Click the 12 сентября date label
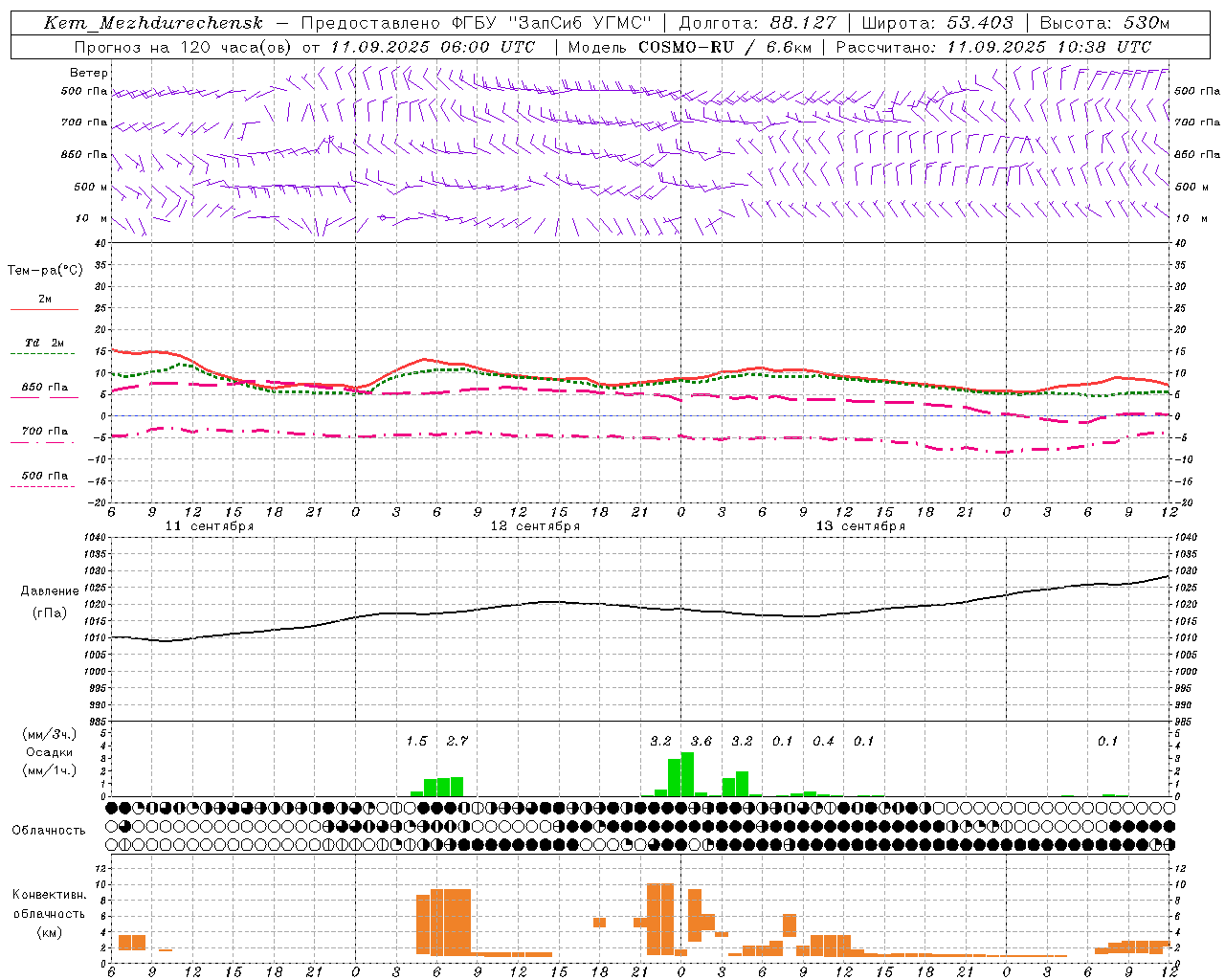 [535, 526]
